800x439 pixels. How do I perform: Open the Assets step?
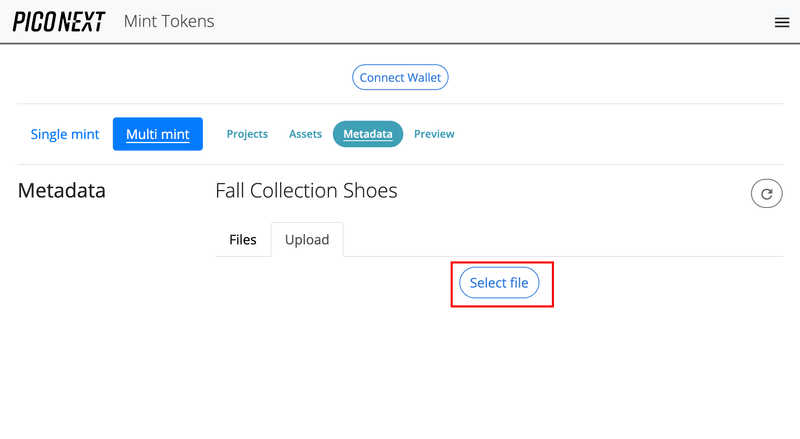(x=305, y=134)
